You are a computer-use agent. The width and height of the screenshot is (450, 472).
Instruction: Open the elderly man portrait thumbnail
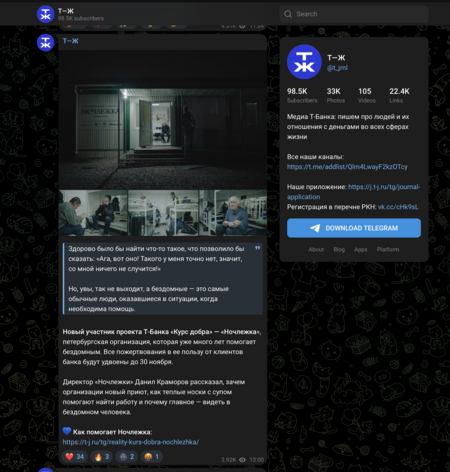click(233, 213)
